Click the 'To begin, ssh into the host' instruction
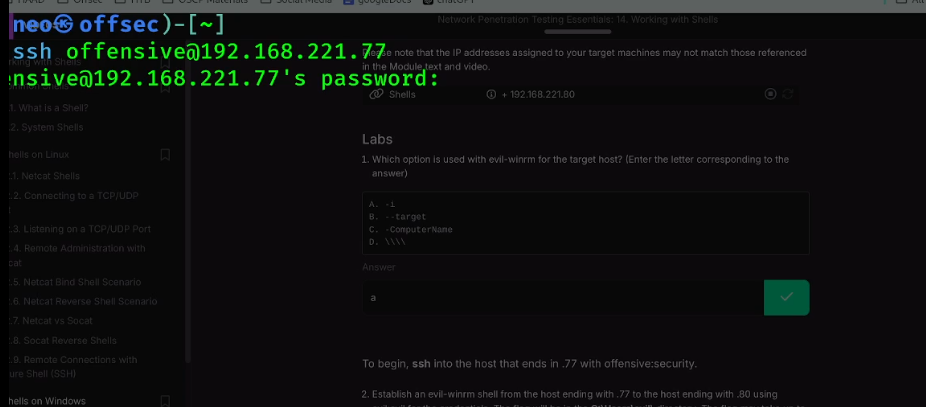This screenshot has height=407, width=926. (x=529, y=364)
